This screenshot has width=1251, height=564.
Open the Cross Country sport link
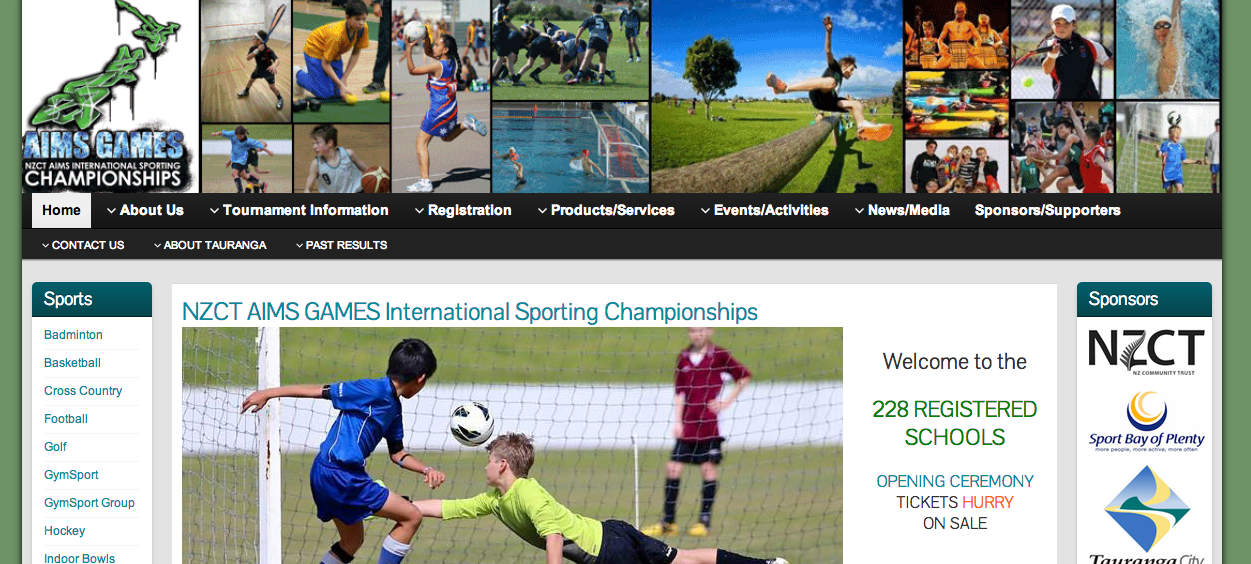[83, 391]
